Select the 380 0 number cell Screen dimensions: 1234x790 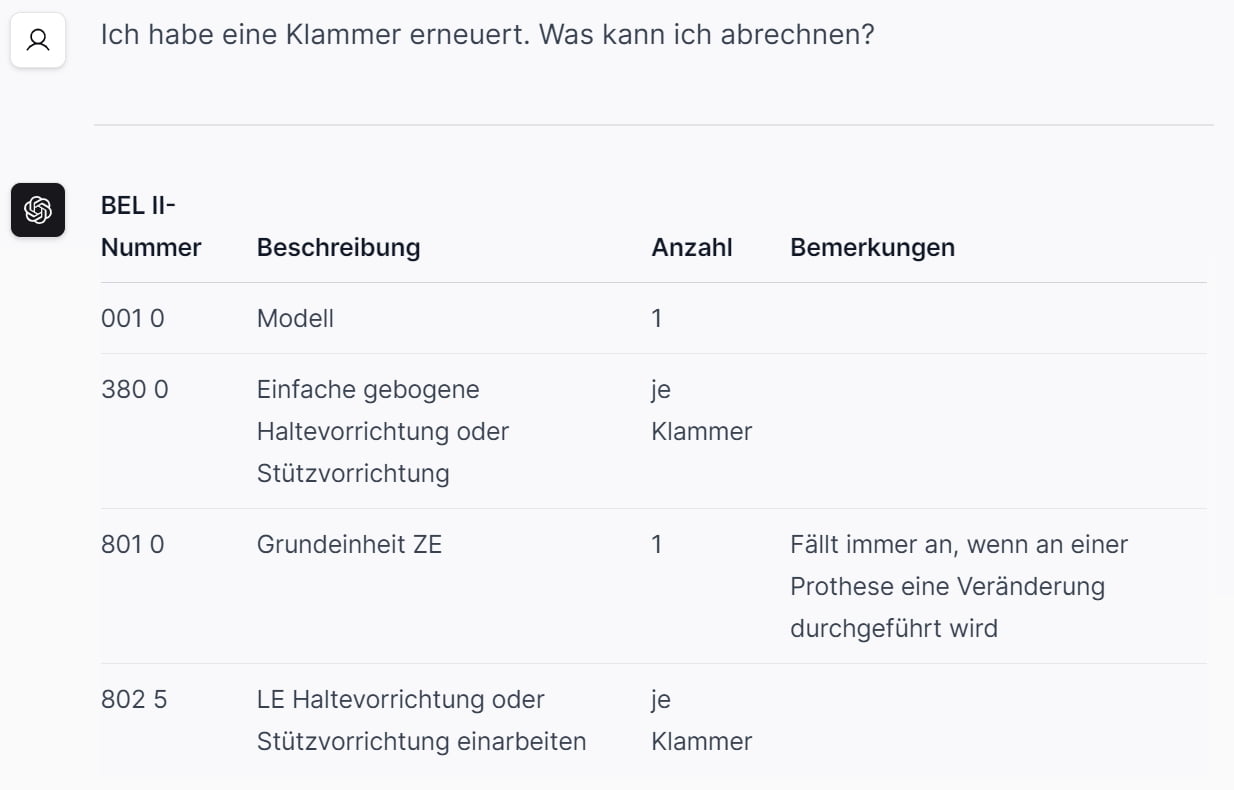click(x=134, y=390)
